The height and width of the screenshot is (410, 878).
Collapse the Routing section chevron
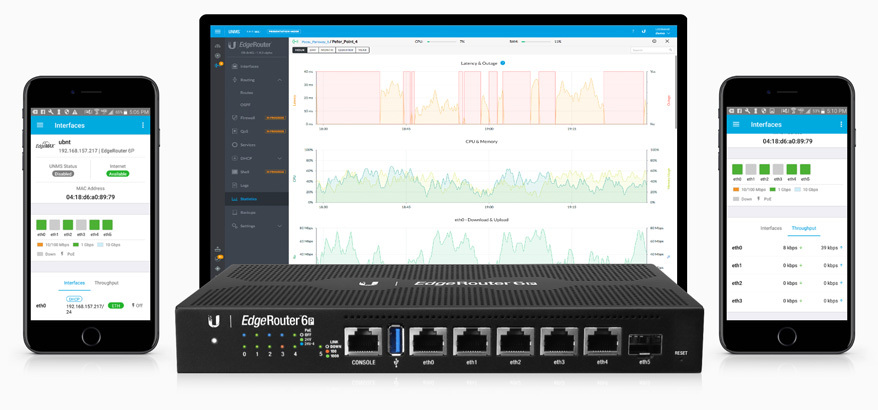pos(279,80)
